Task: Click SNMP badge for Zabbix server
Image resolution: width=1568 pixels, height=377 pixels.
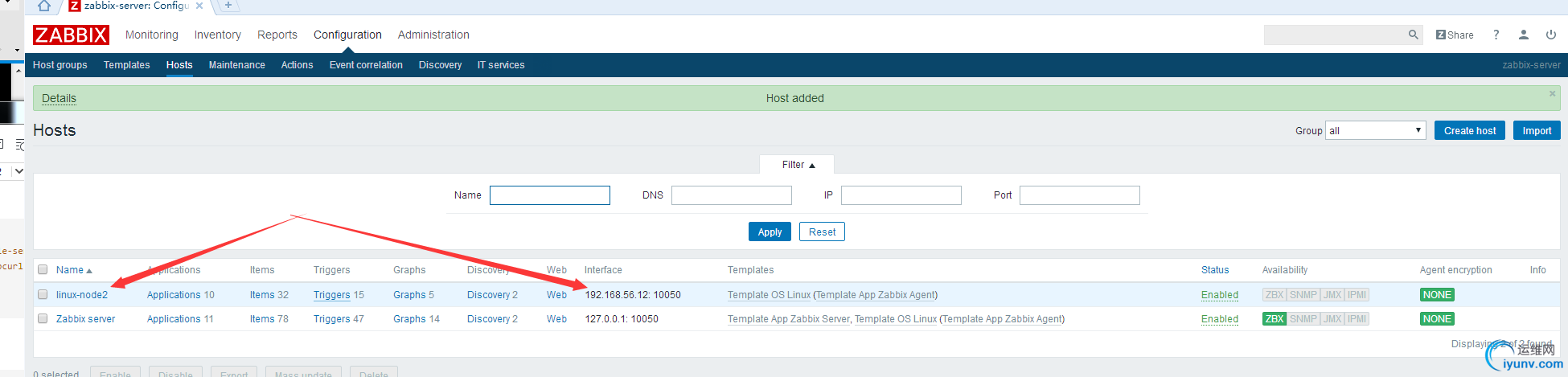Action: 1303,319
